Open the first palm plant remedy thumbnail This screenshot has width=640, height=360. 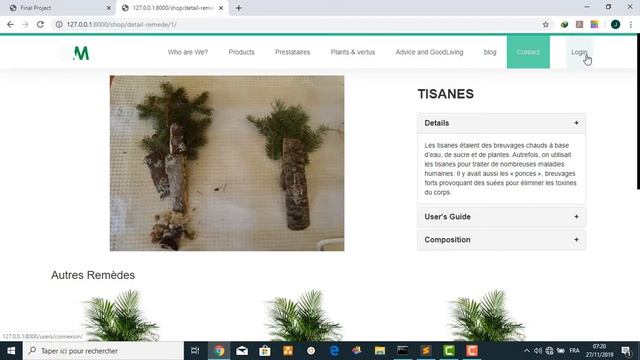coord(120,315)
